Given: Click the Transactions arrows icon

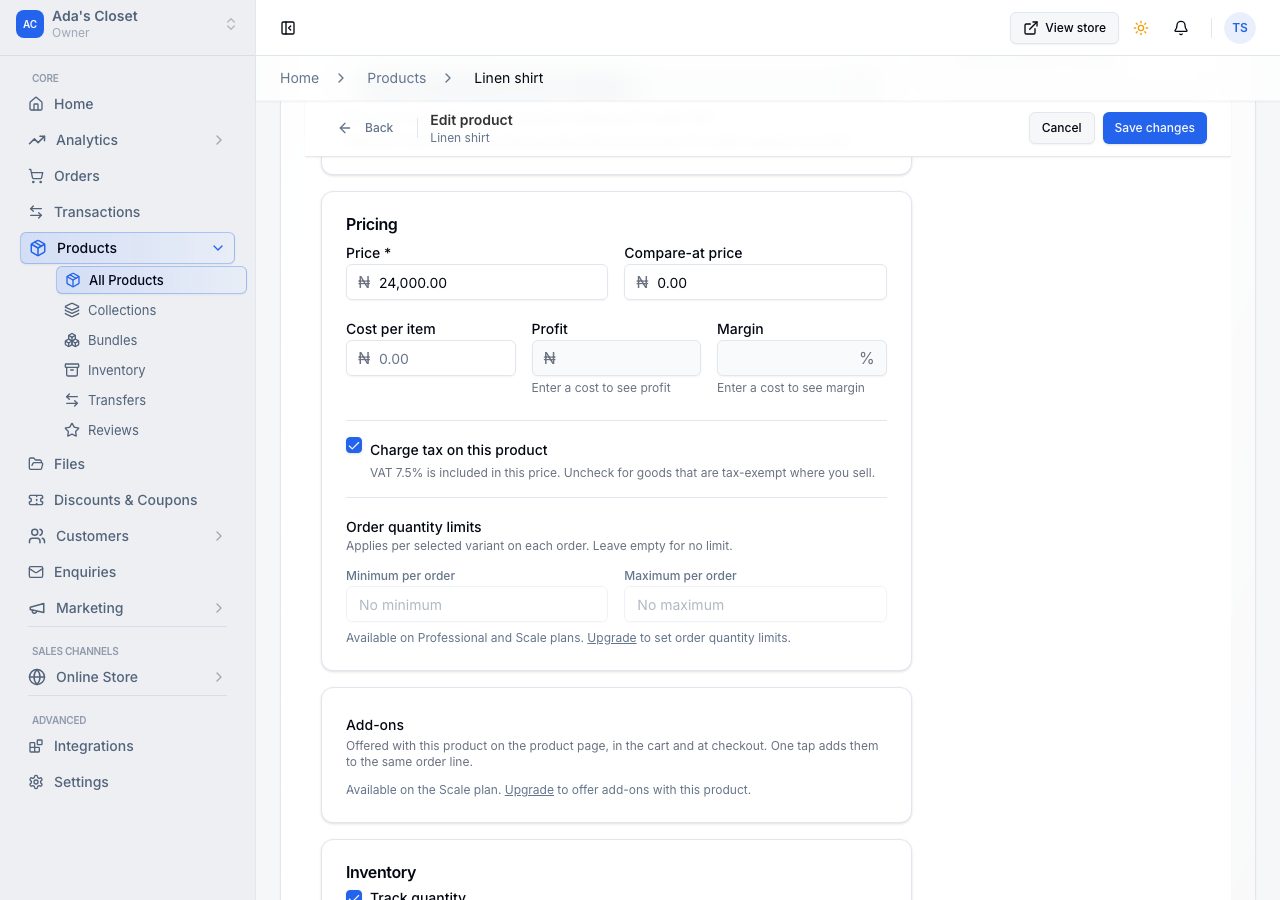Looking at the screenshot, I should pyautogui.click(x=36, y=212).
